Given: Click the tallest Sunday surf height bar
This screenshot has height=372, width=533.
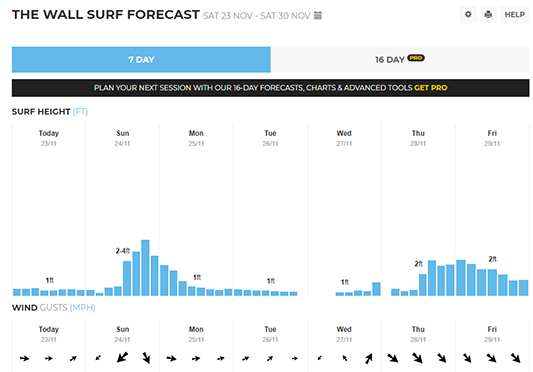Looking at the screenshot, I should click(x=145, y=268).
